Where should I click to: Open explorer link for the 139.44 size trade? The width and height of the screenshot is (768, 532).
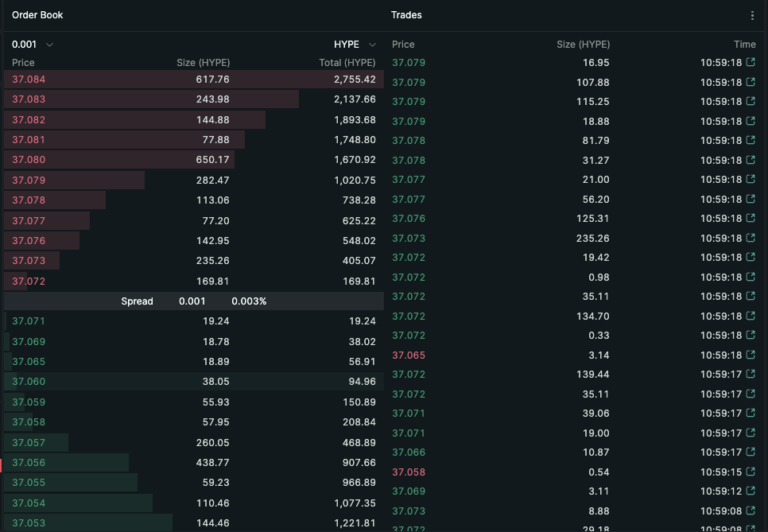point(751,374)
